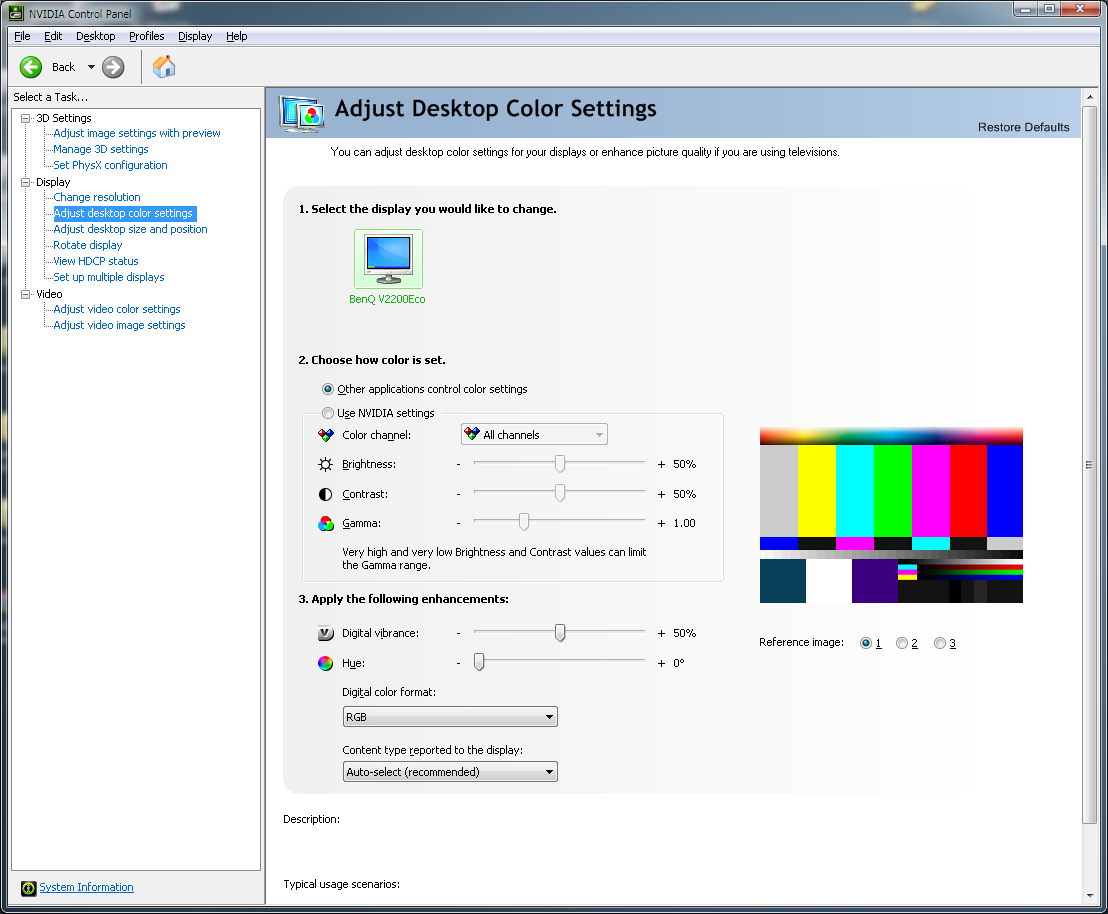
Task: Select the BenQ V2200Eco monitor icon
Action: click(x=388, y=259)
